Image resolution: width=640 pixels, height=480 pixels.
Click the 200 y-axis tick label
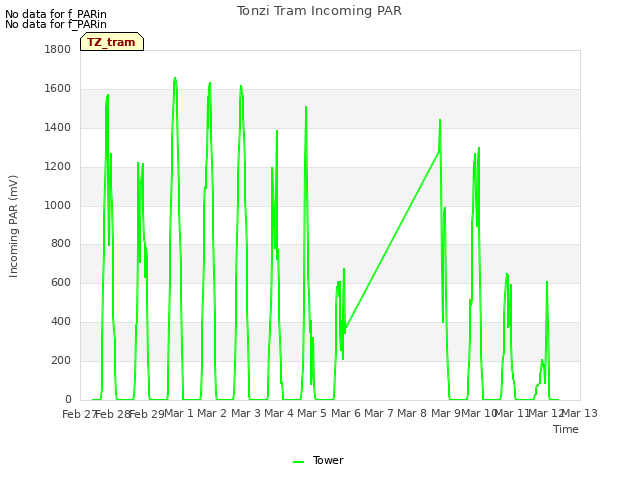pyautogui.click(x=61, y=360)
